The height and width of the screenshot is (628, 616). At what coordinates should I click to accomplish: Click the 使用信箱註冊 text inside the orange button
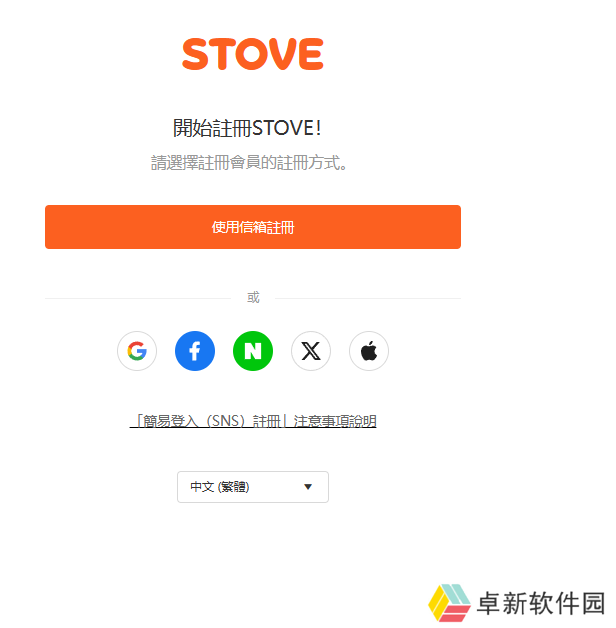(x=253, y=227)
